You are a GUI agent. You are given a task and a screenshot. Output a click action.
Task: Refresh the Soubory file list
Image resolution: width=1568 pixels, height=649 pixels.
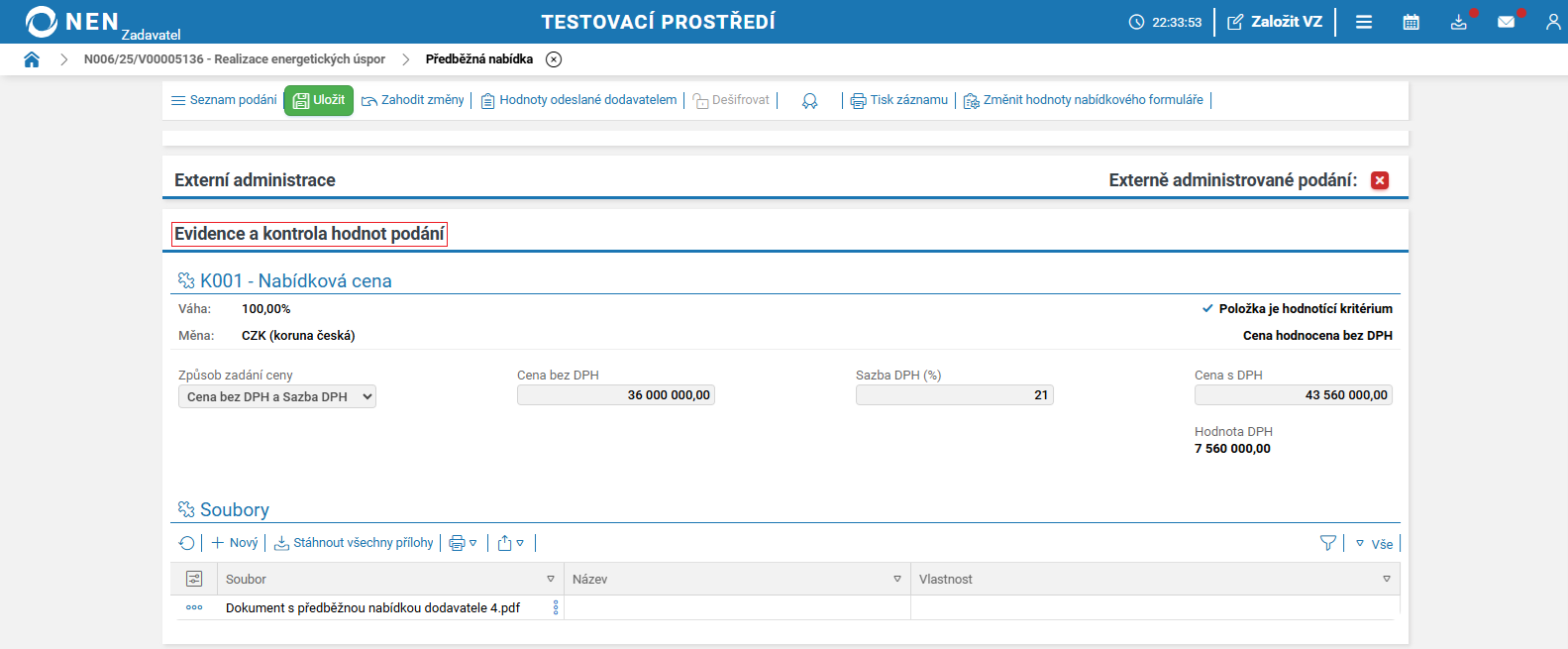pos(186,543)
